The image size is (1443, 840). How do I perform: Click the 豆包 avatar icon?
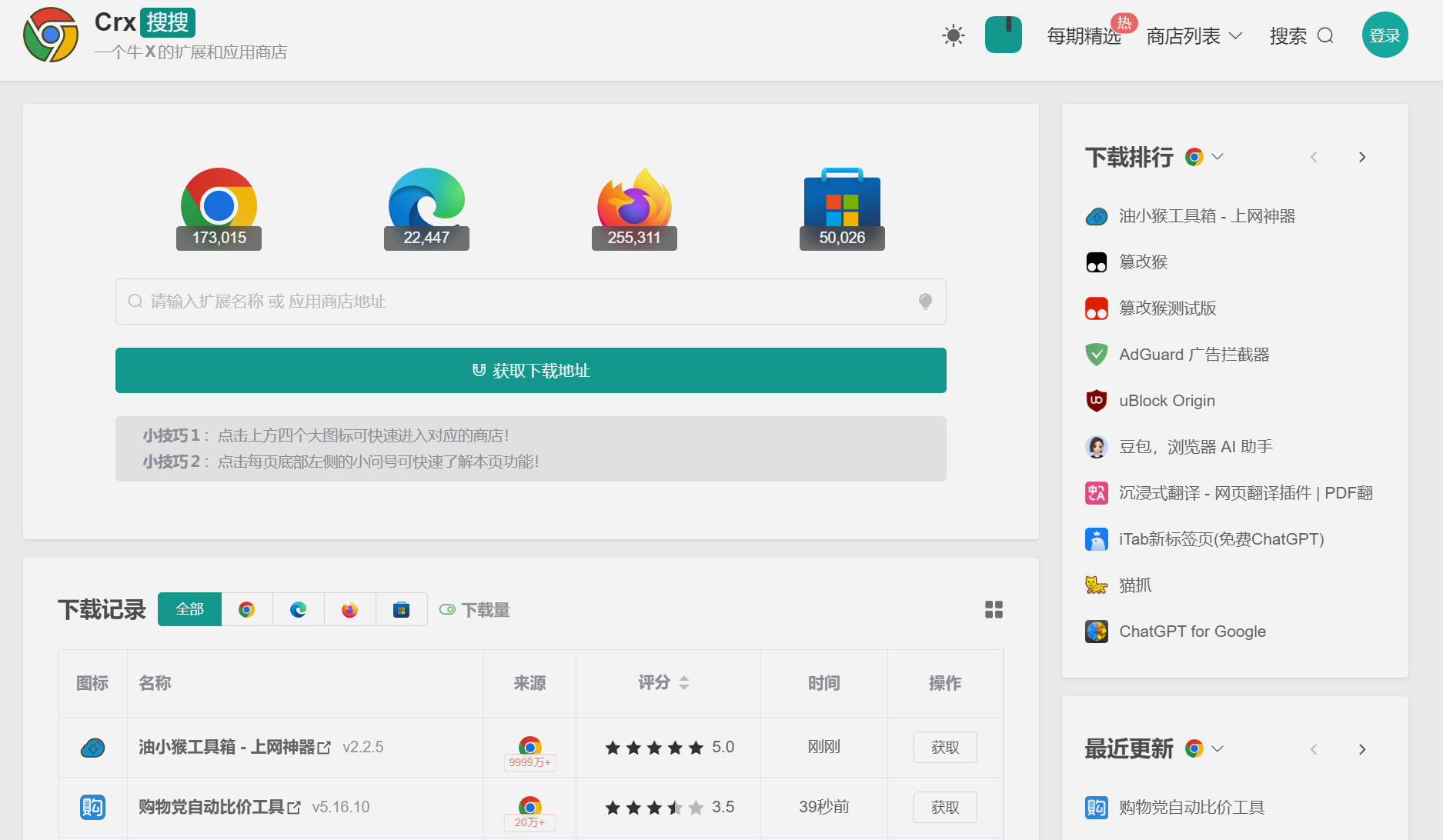click(x=1097, y=447)
